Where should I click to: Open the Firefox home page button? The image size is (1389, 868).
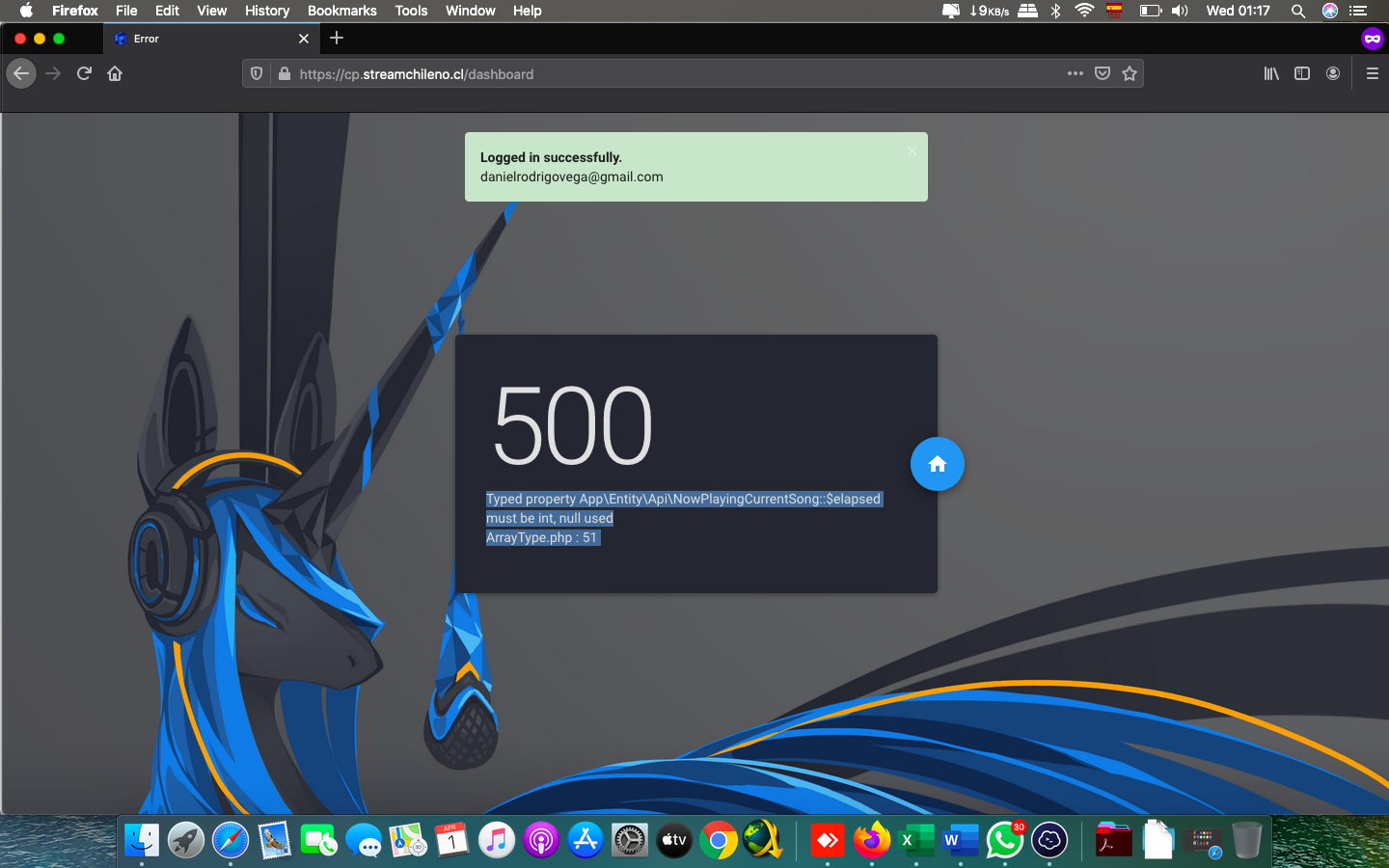[x=115, y=73]
